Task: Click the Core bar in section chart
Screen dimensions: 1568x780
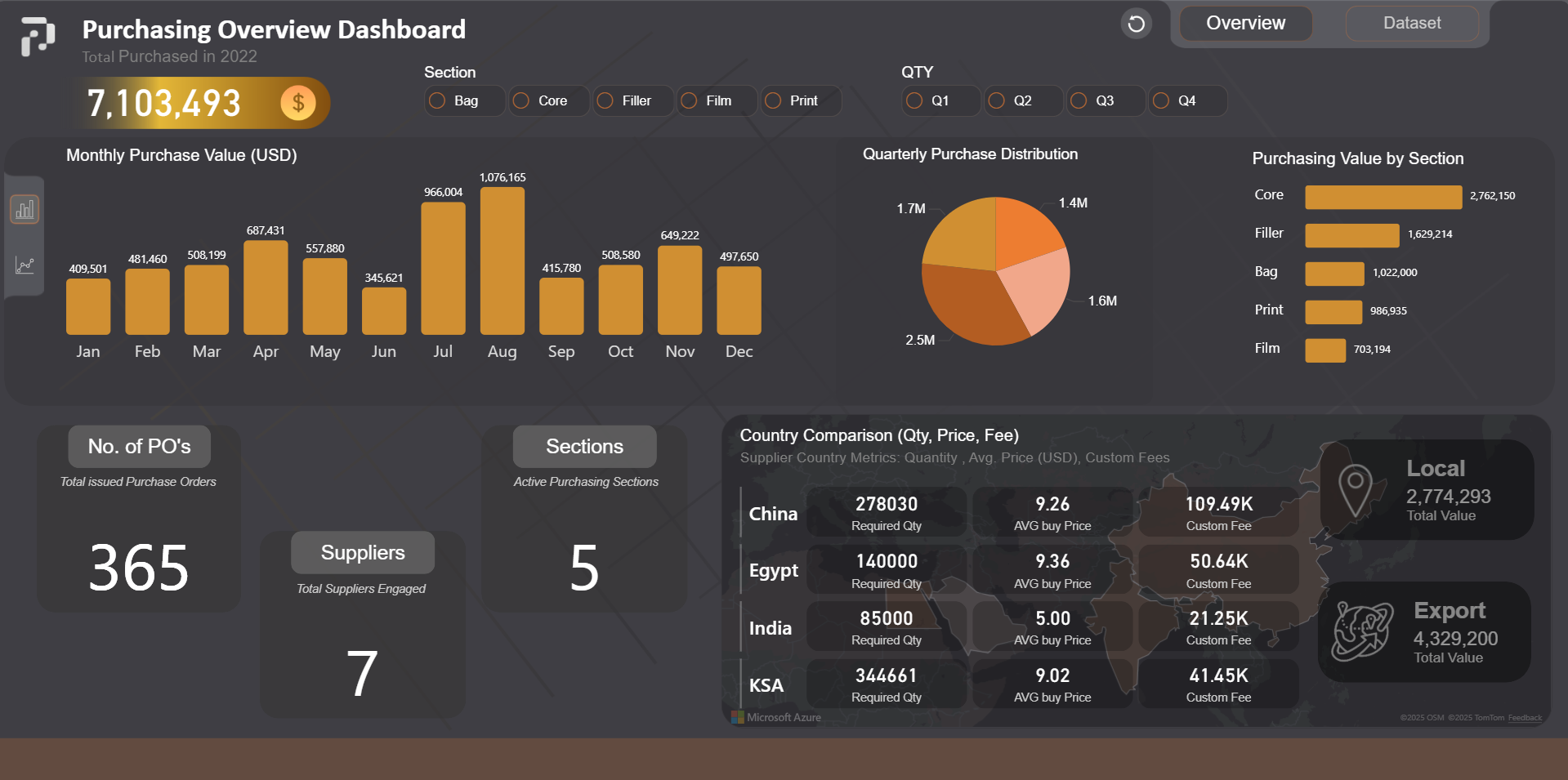Action: coord(1383,197)
